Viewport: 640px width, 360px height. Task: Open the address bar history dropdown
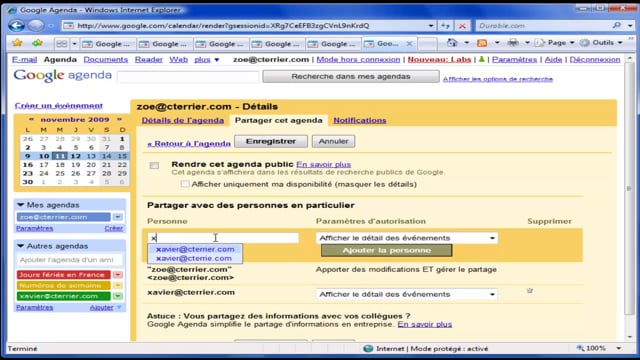(x=431, y=26)
